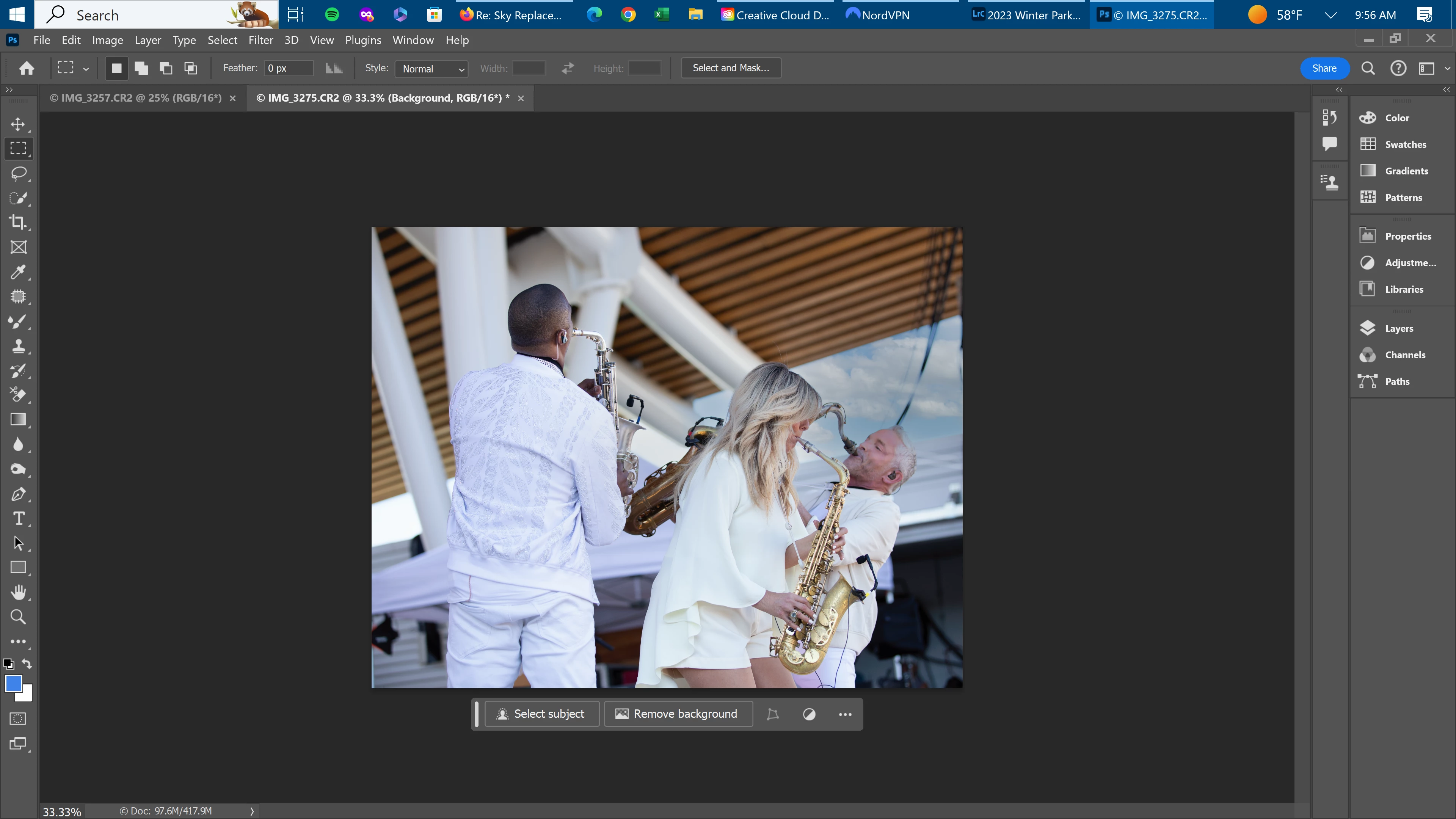Toggle Quick Mask mode

pos(18,719)
